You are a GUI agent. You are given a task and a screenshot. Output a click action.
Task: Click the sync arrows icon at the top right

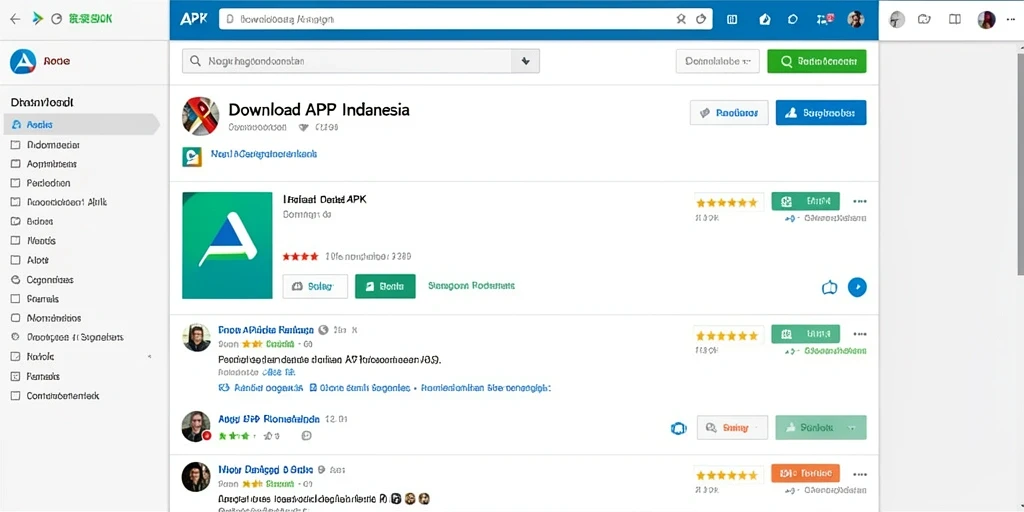924,20
